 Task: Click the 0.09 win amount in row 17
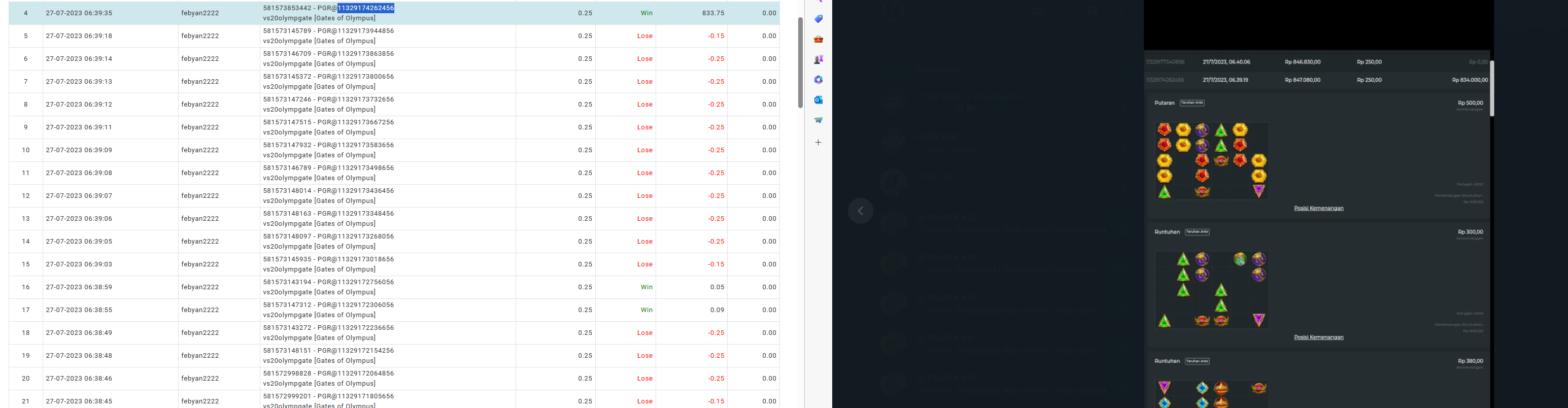(x=717, y=310)
